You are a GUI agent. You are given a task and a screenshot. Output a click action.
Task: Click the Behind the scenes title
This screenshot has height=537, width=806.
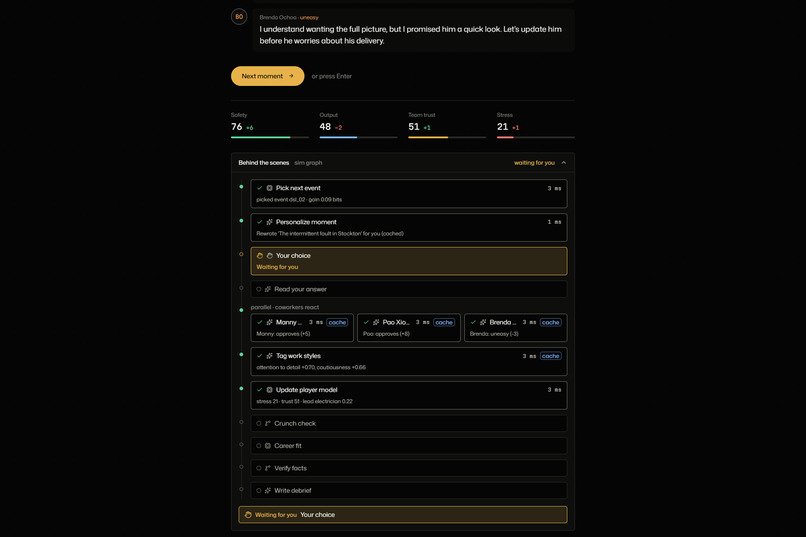click(264, 162)
